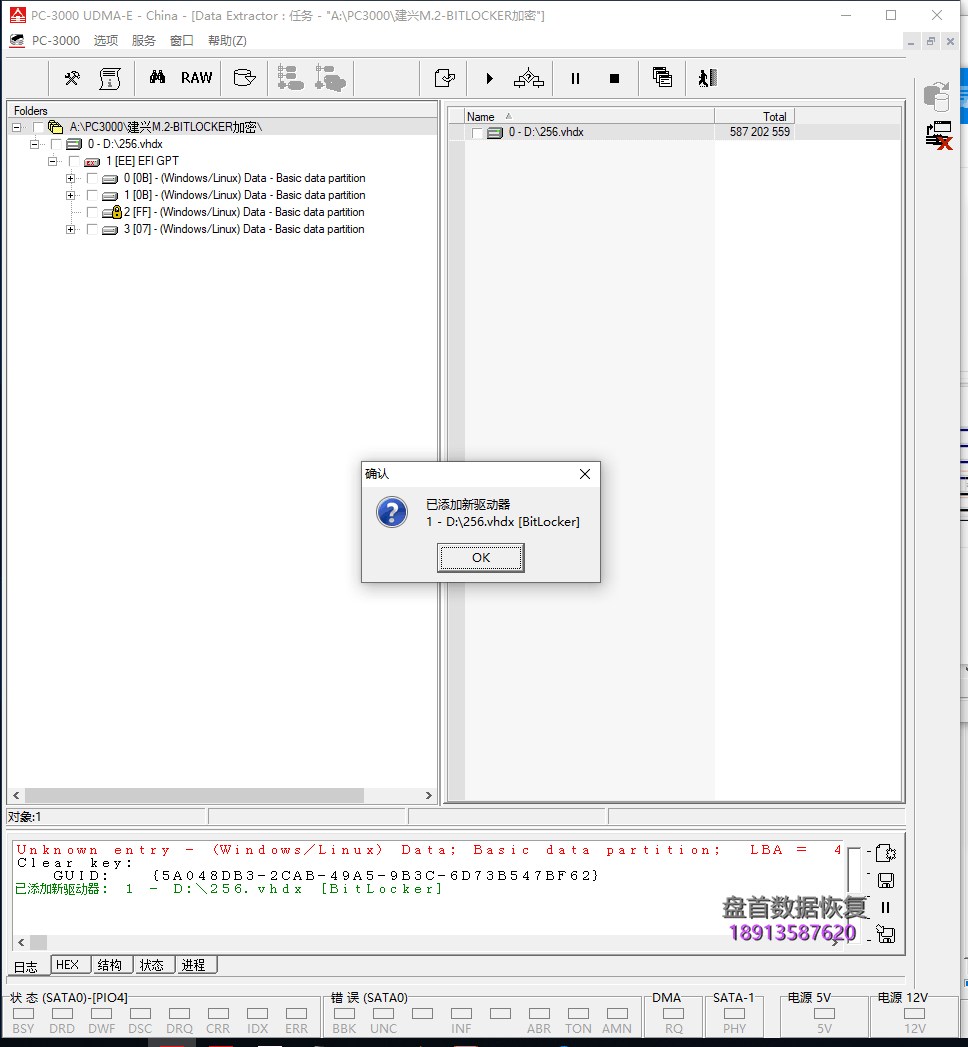
Task: Click the export checkmark toolbar icon
Action: tap(445, 78)
